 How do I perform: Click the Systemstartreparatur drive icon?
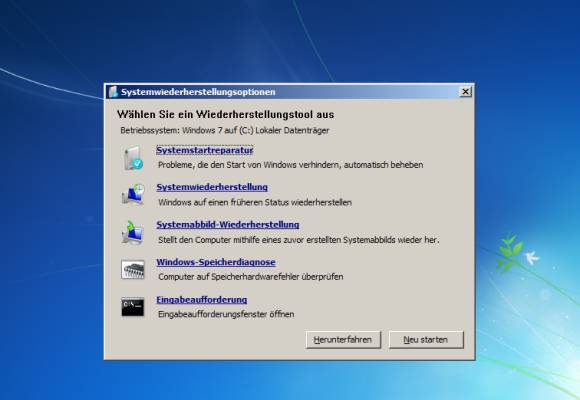pos(133,158)
